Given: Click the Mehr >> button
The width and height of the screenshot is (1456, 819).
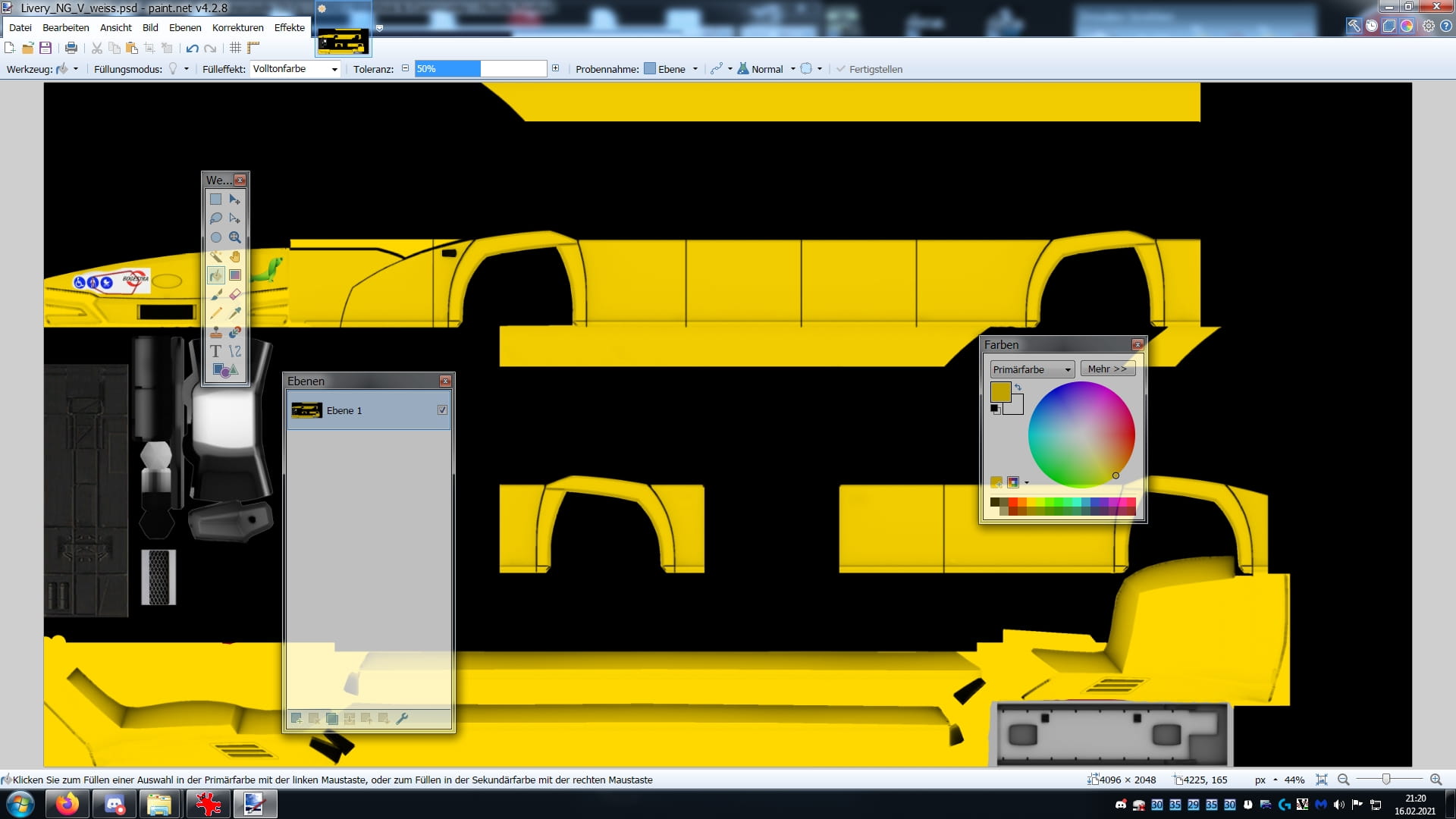Looking at the screenshot, I should [x=1107, y=369].
